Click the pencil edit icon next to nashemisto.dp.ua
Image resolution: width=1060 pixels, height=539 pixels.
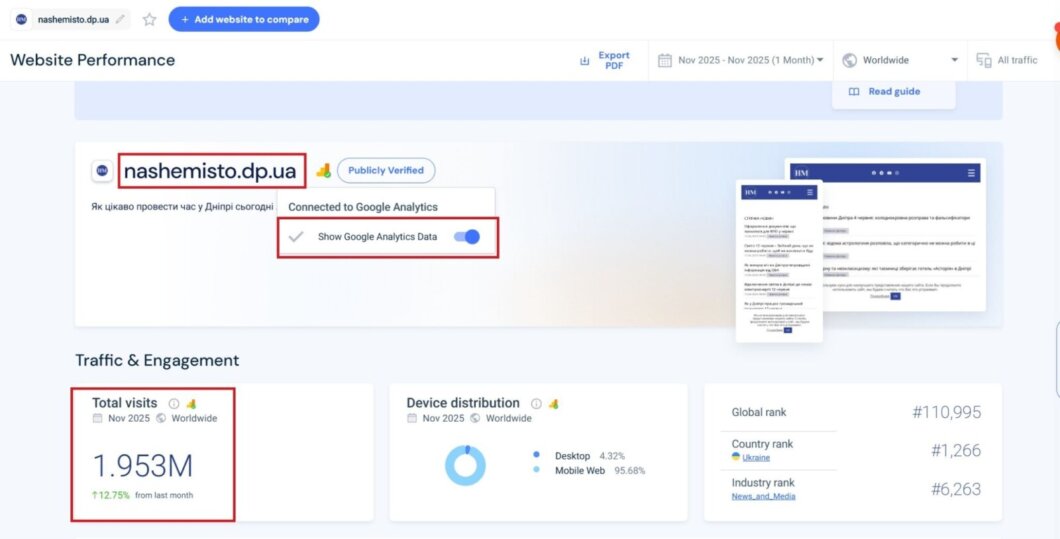[121, 19]
